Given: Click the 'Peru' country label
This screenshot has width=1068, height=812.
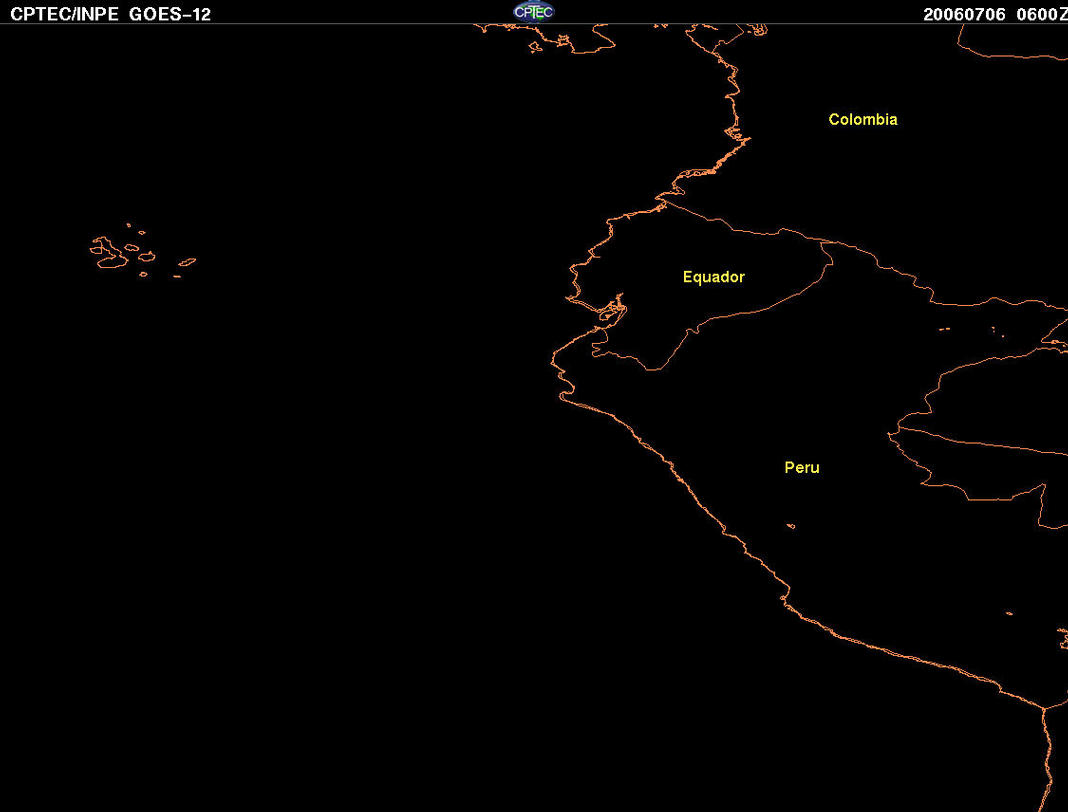Looking at the screenshot, I should pyautogui.click(x=802, y=467).
